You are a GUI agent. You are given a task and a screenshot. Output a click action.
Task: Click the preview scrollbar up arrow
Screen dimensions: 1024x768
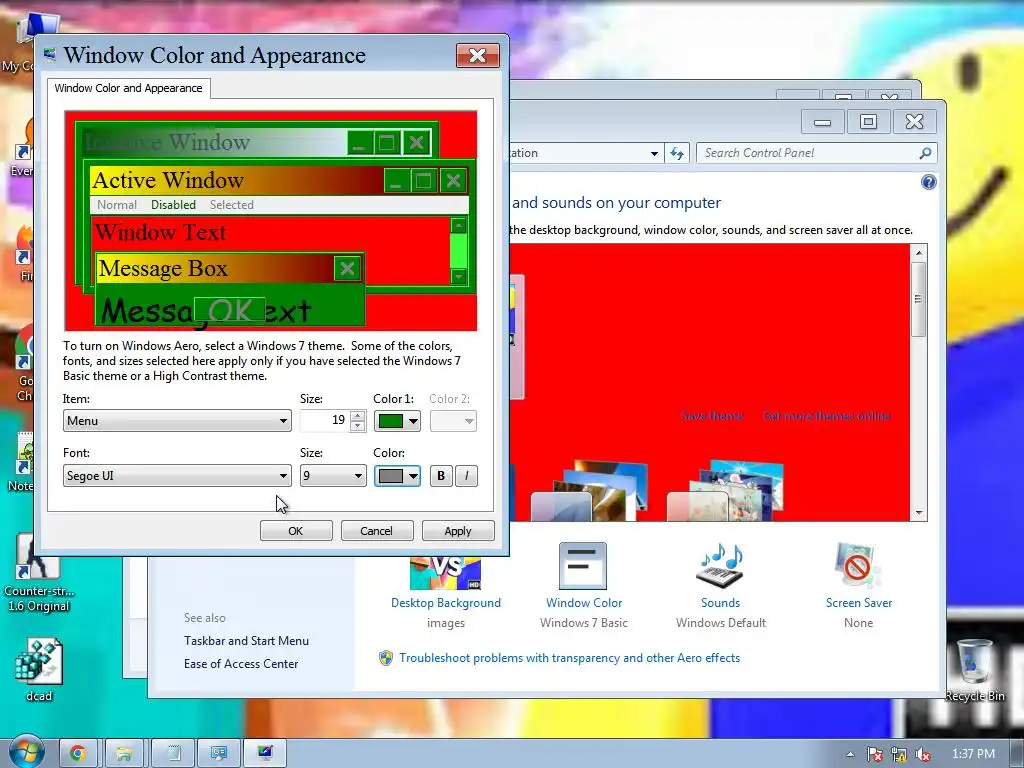[x=458, y=225]
